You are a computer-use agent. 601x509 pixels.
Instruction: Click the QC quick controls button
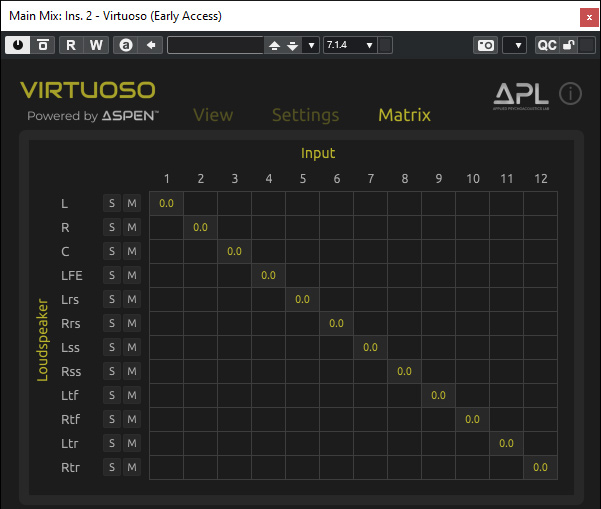click(x=547, y=45)
